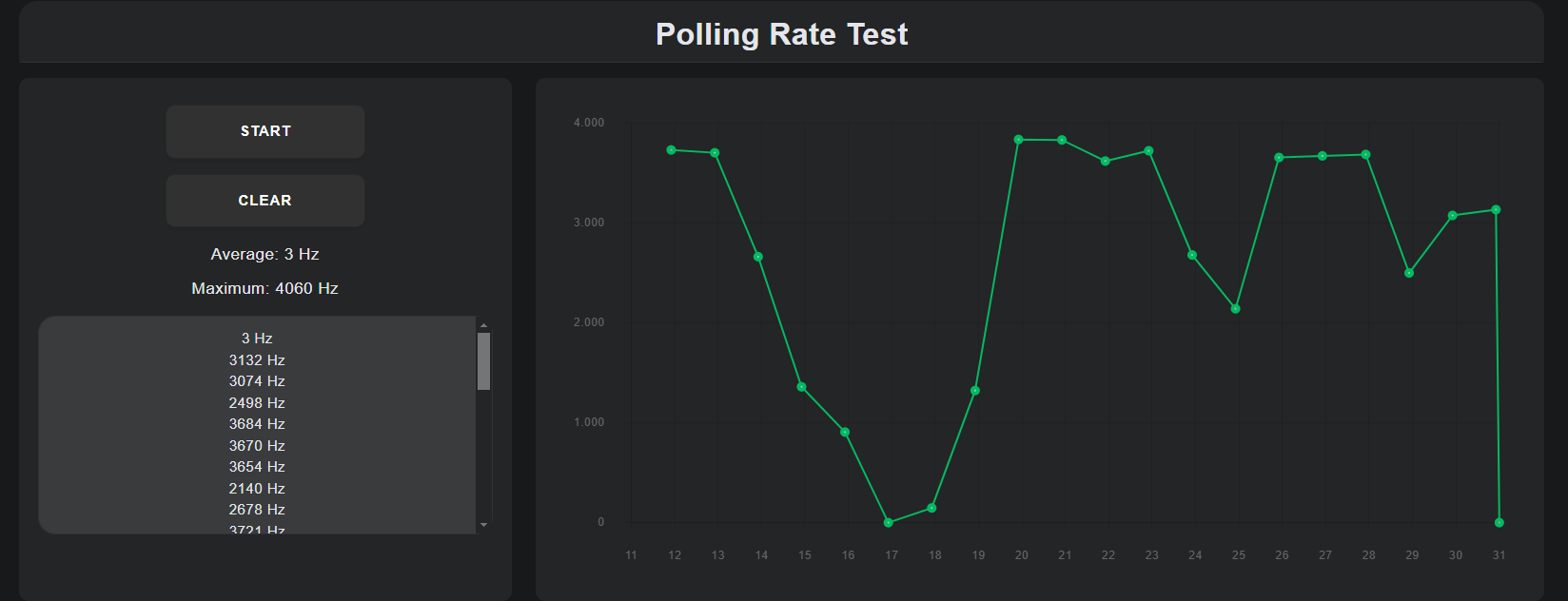
Task: Click the scrollbar up arrow in results list
Action: click(483, 325)
